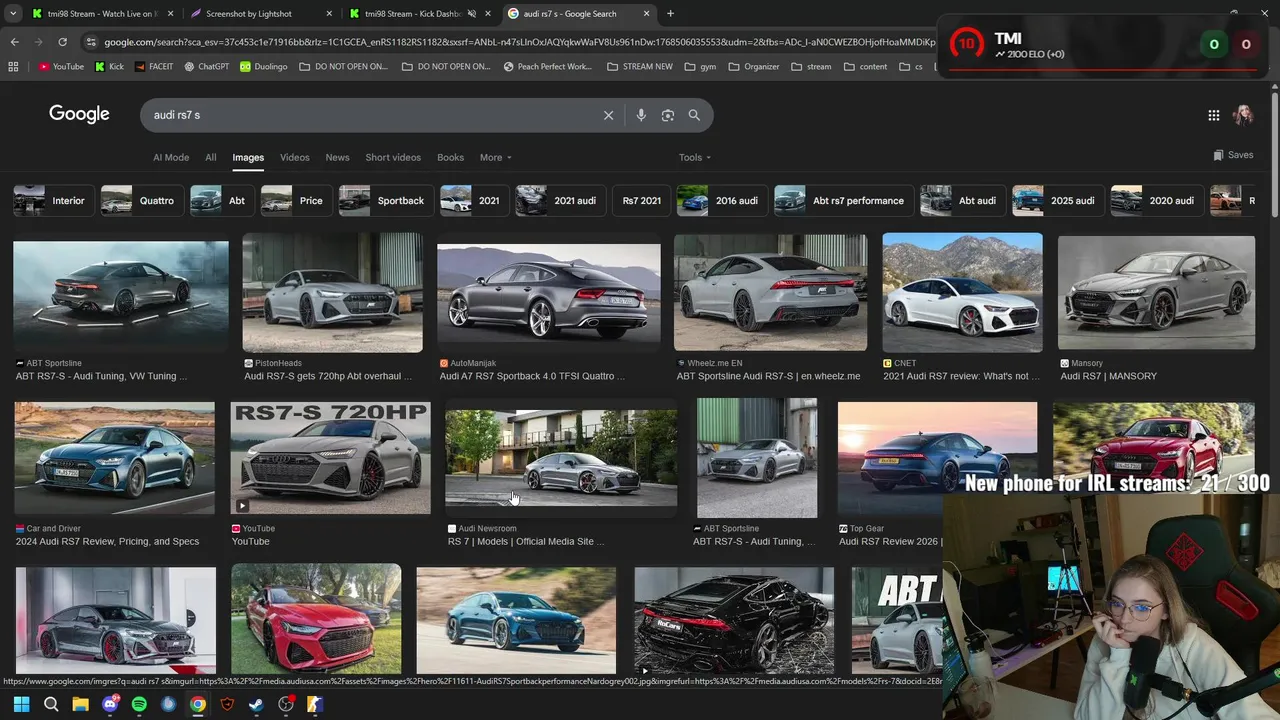1280x720 pixels.
Task: Unmute the Kick Dashboard tab audio icon
Action: 472,14
